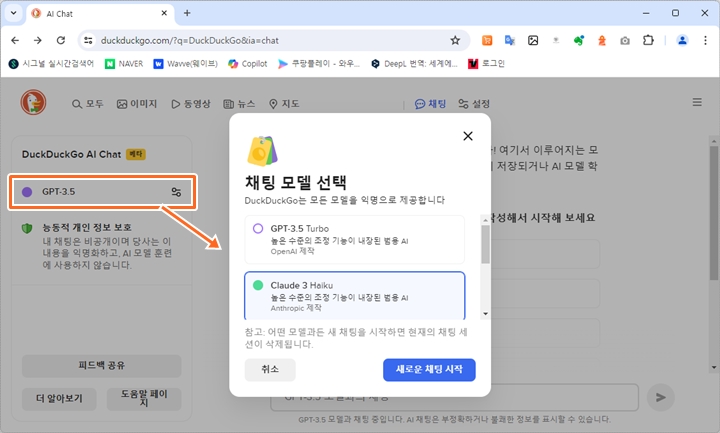
Task: Reload the current page
Action: (61, 40)
